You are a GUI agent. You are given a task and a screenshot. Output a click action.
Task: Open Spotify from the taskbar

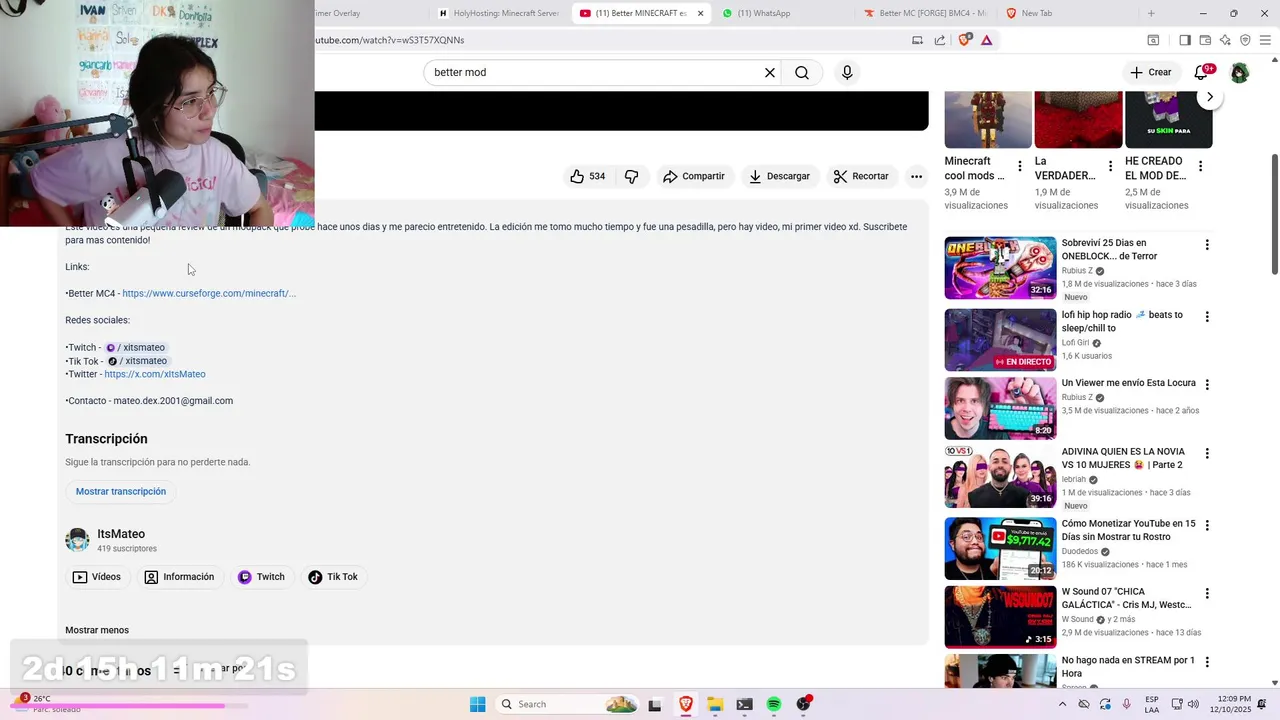(x=774, y=704)
